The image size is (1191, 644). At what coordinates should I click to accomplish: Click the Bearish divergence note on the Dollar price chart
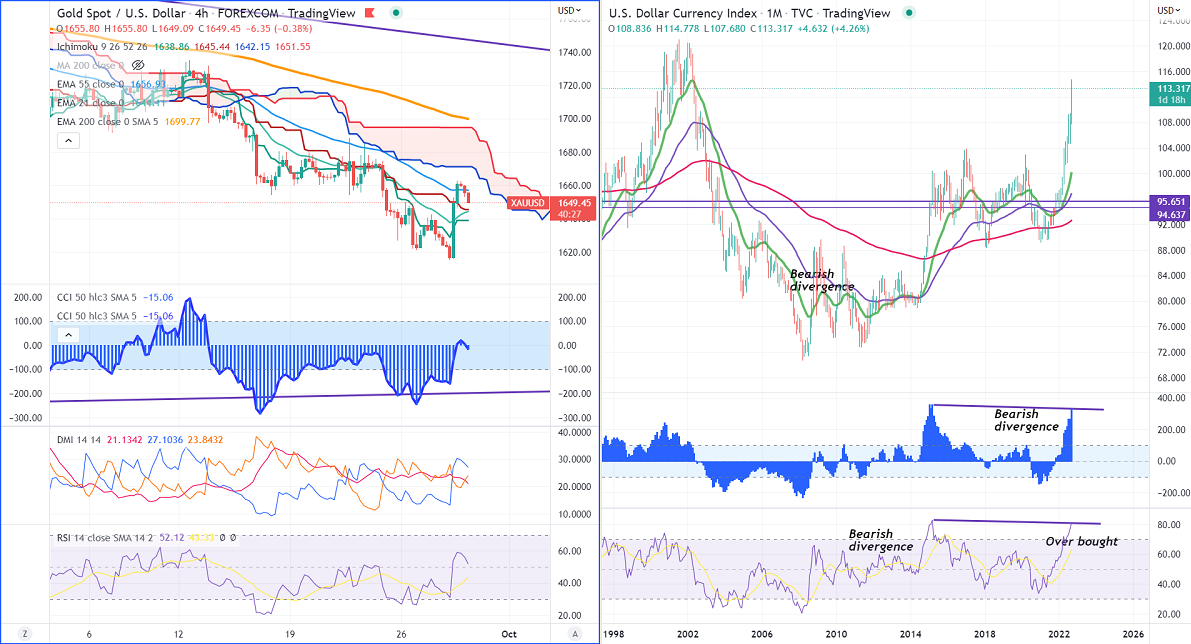822,280
